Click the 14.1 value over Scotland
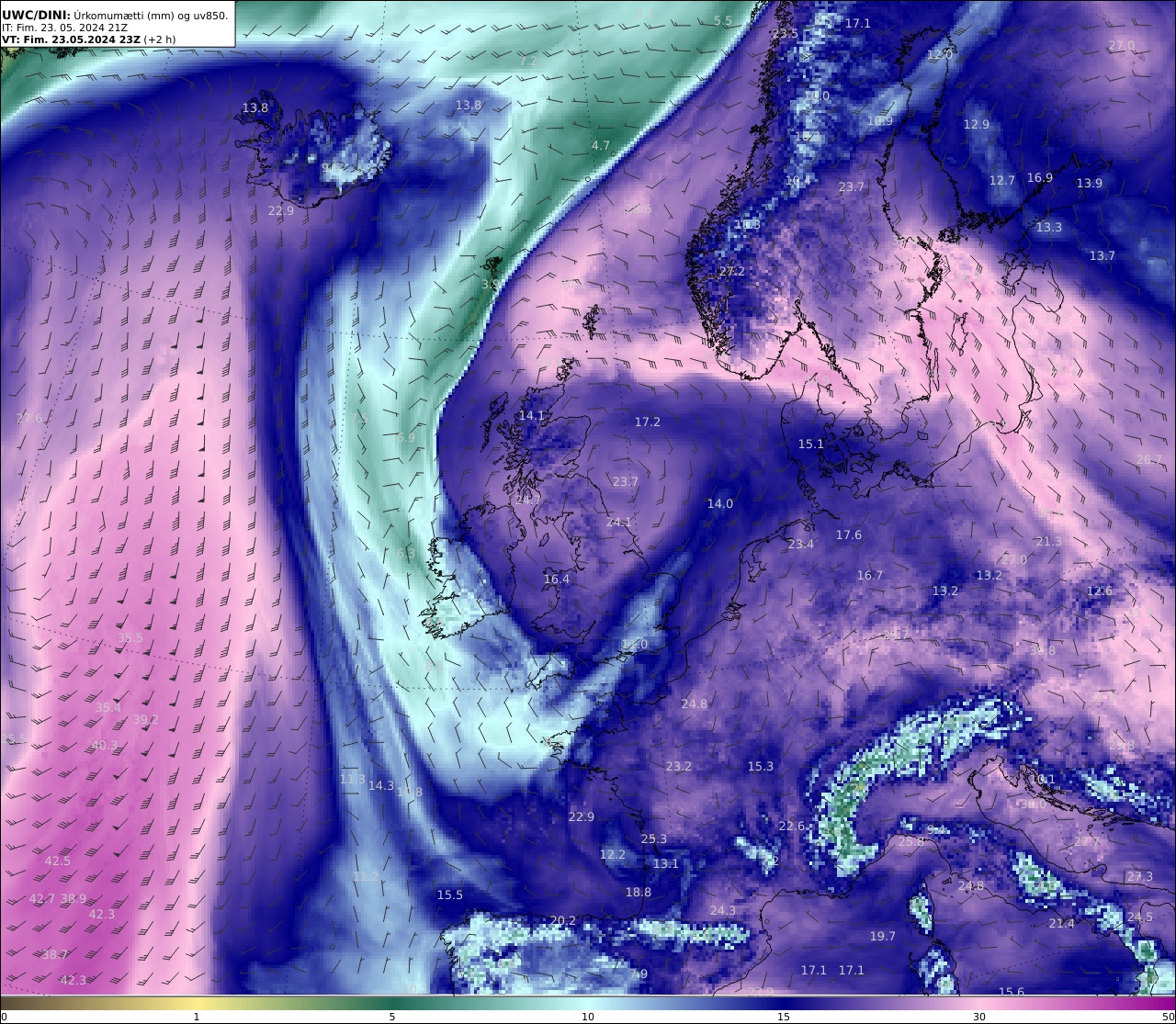 coord(532,416)
